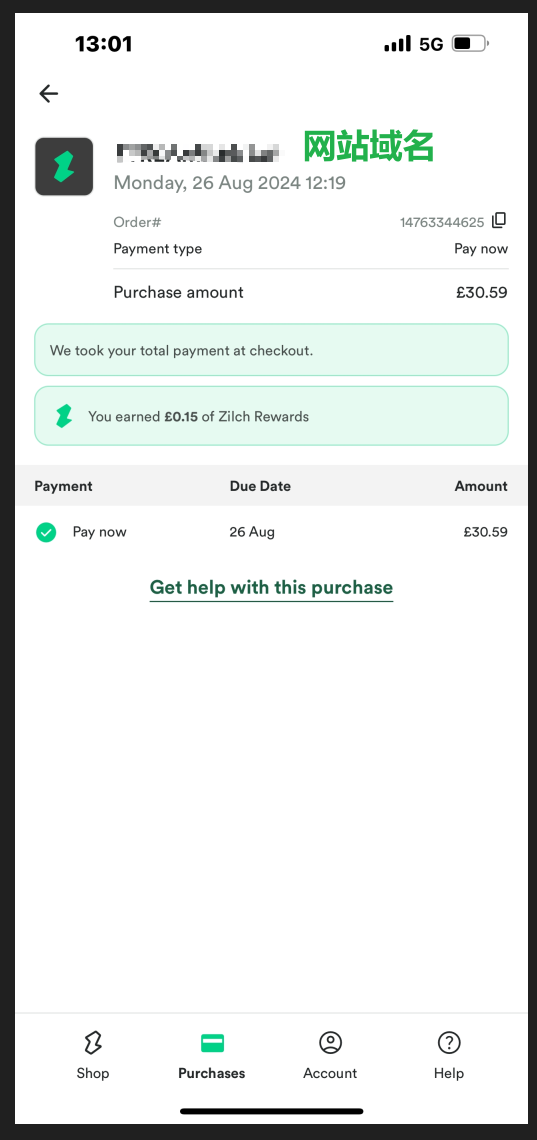537x1140 pixels.
Task: Tap the Zilch merchant logo thumbnail
Action: (64, 166)
